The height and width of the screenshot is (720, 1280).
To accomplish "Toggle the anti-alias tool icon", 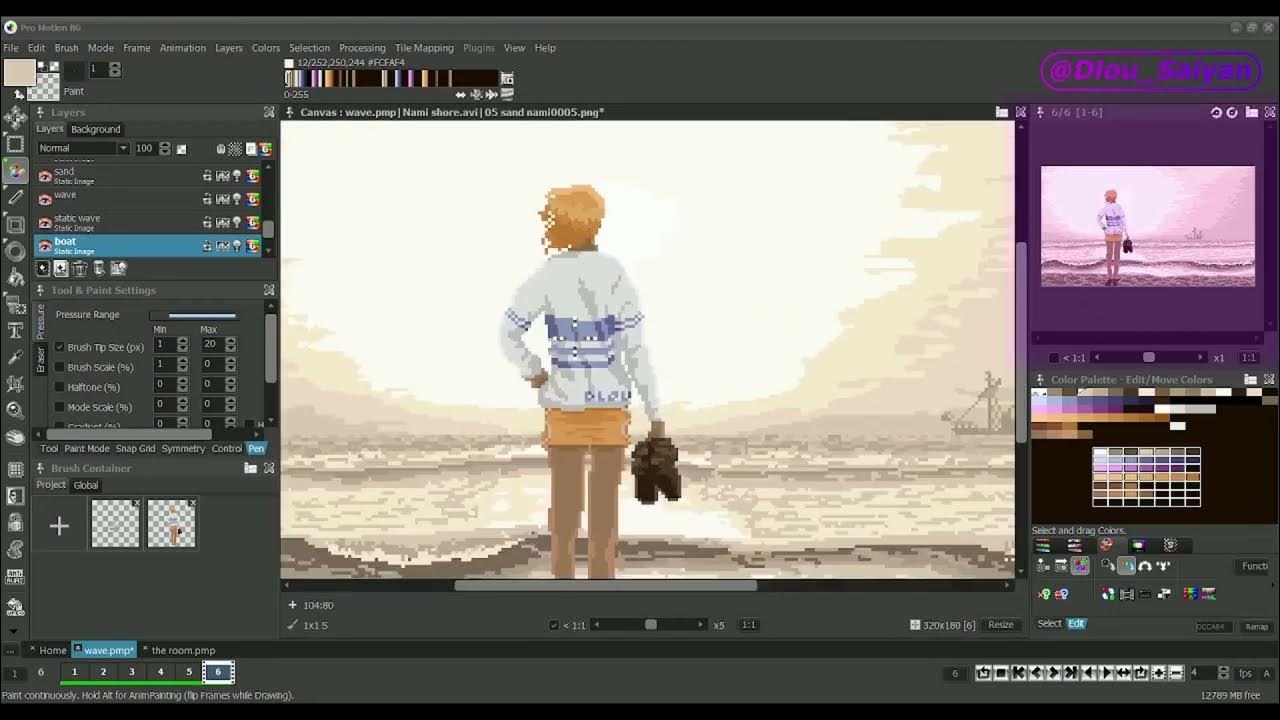I will coord(15,576).
